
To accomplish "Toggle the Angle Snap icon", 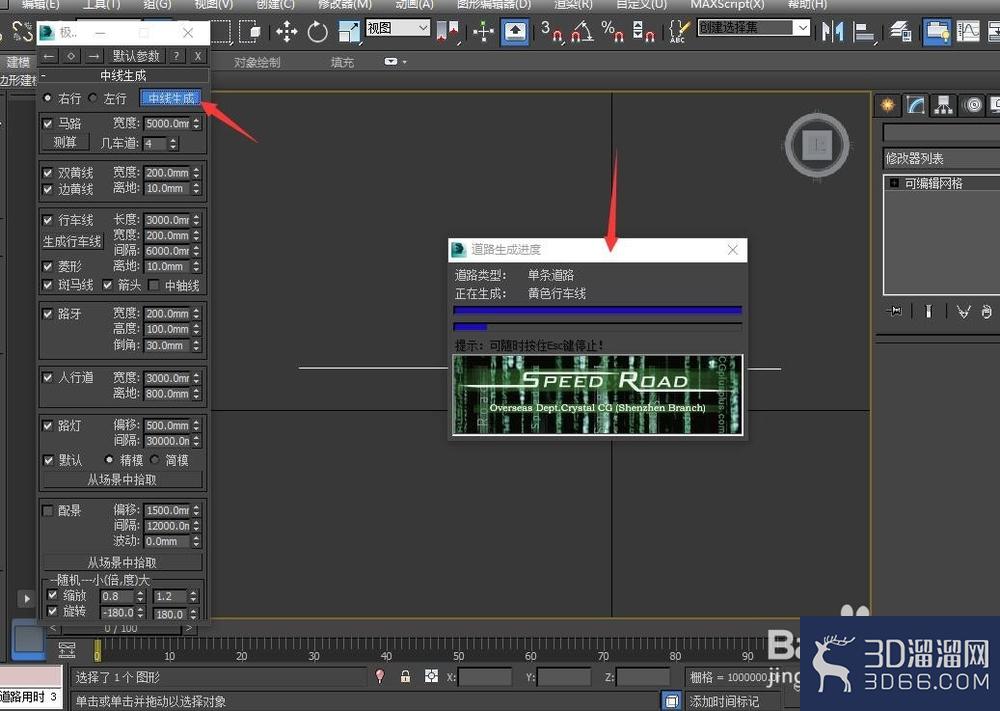I will pos(582,31).
